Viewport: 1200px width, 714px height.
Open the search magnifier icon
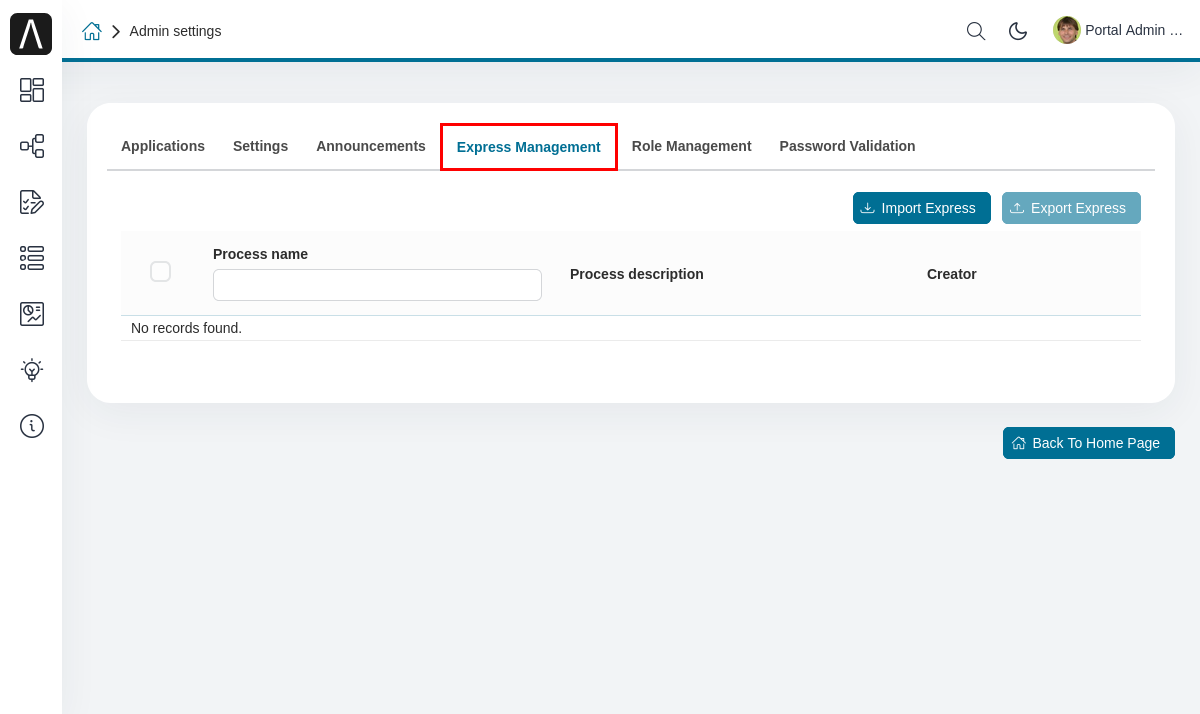(975, 31)
